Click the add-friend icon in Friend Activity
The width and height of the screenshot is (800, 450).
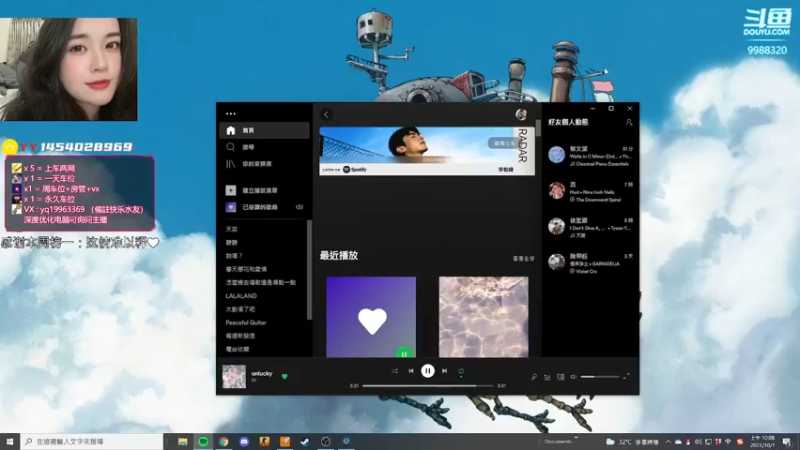629,122
